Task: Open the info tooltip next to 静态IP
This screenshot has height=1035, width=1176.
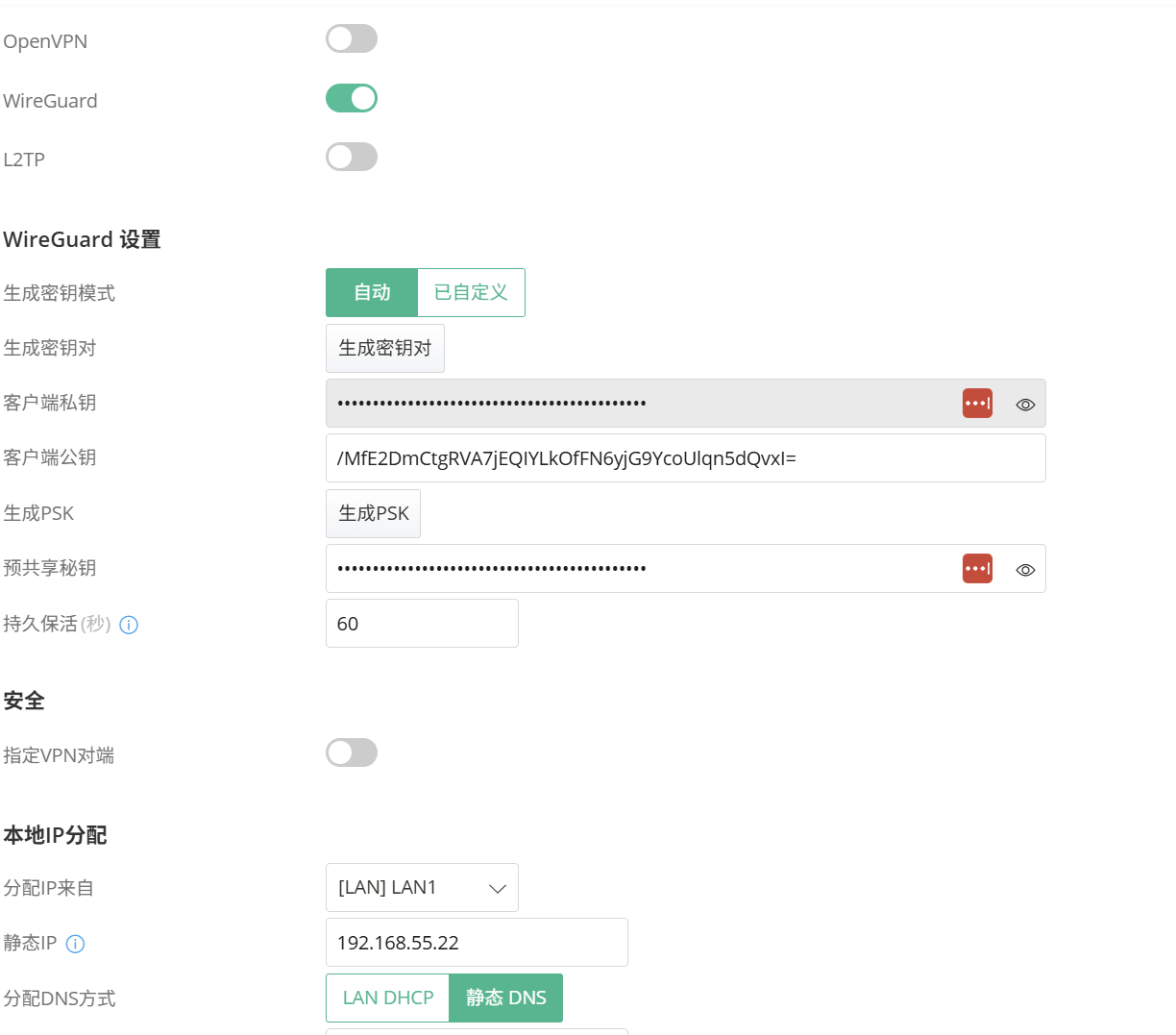Action: pyautogui.click(x=75, y=944)
